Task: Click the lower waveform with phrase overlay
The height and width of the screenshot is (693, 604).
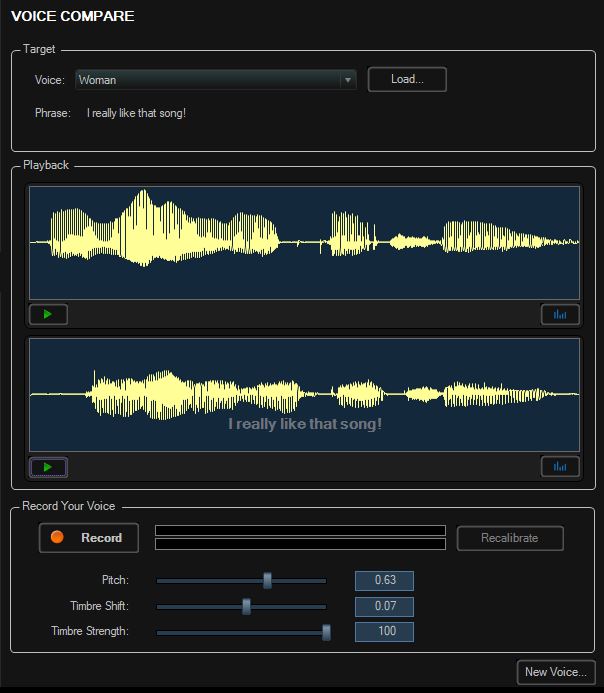Action: (x=304, y=394)
